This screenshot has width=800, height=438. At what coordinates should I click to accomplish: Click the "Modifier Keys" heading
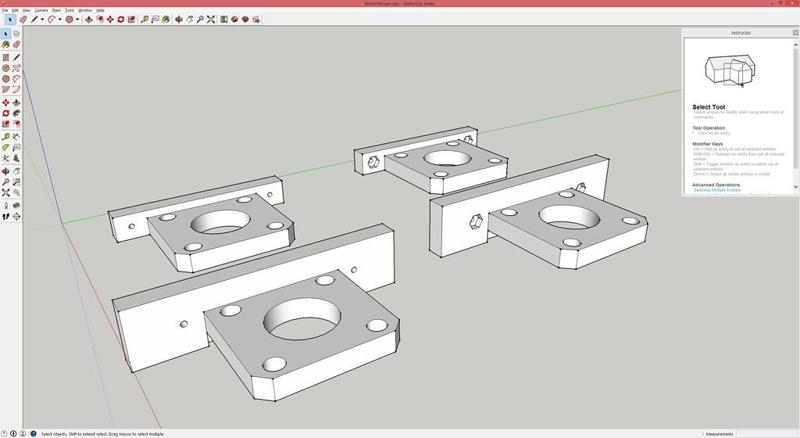click(707, 144)
